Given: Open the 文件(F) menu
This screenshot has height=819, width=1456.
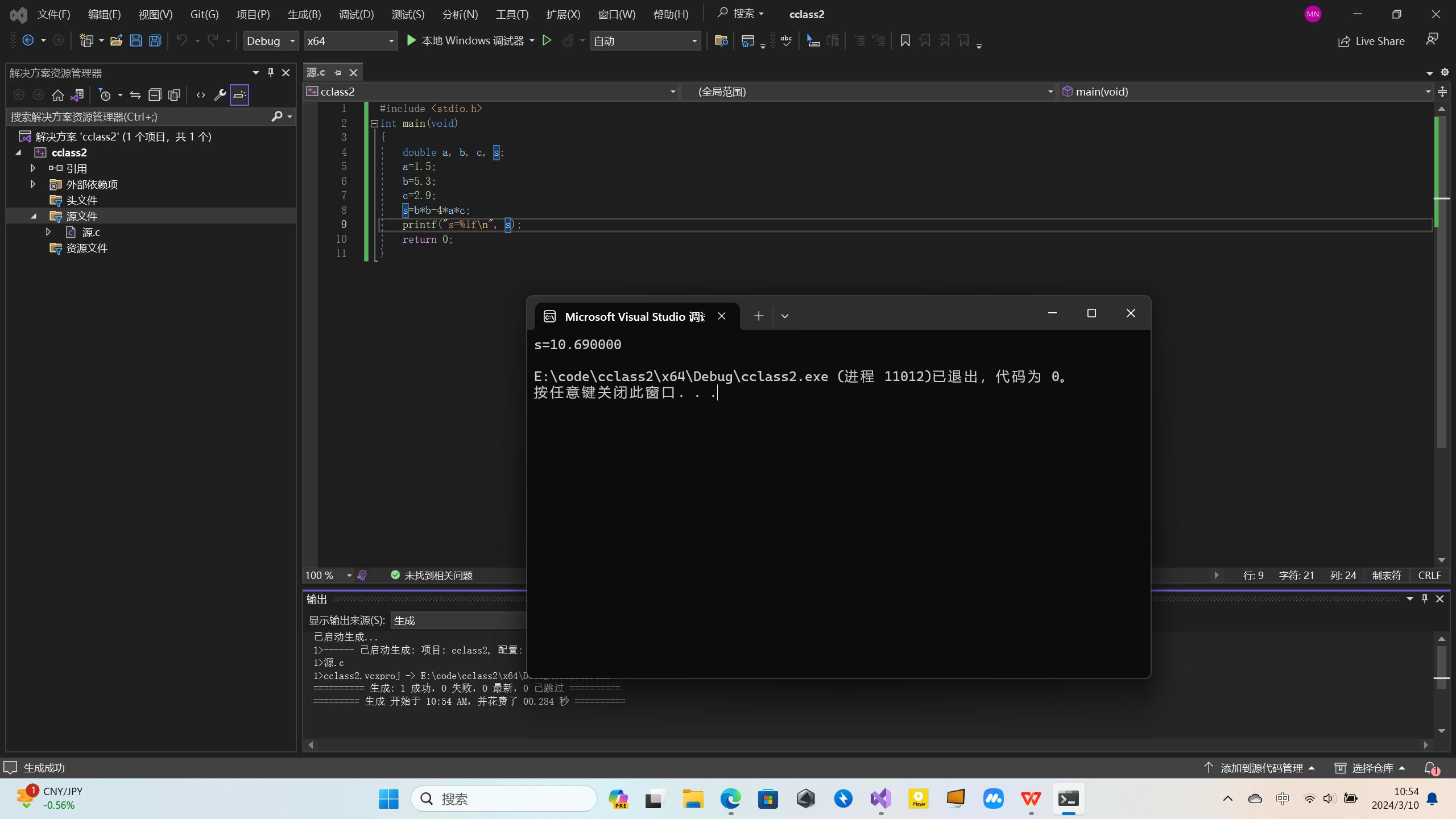Looking at the screenshot, I should [53, 14].
